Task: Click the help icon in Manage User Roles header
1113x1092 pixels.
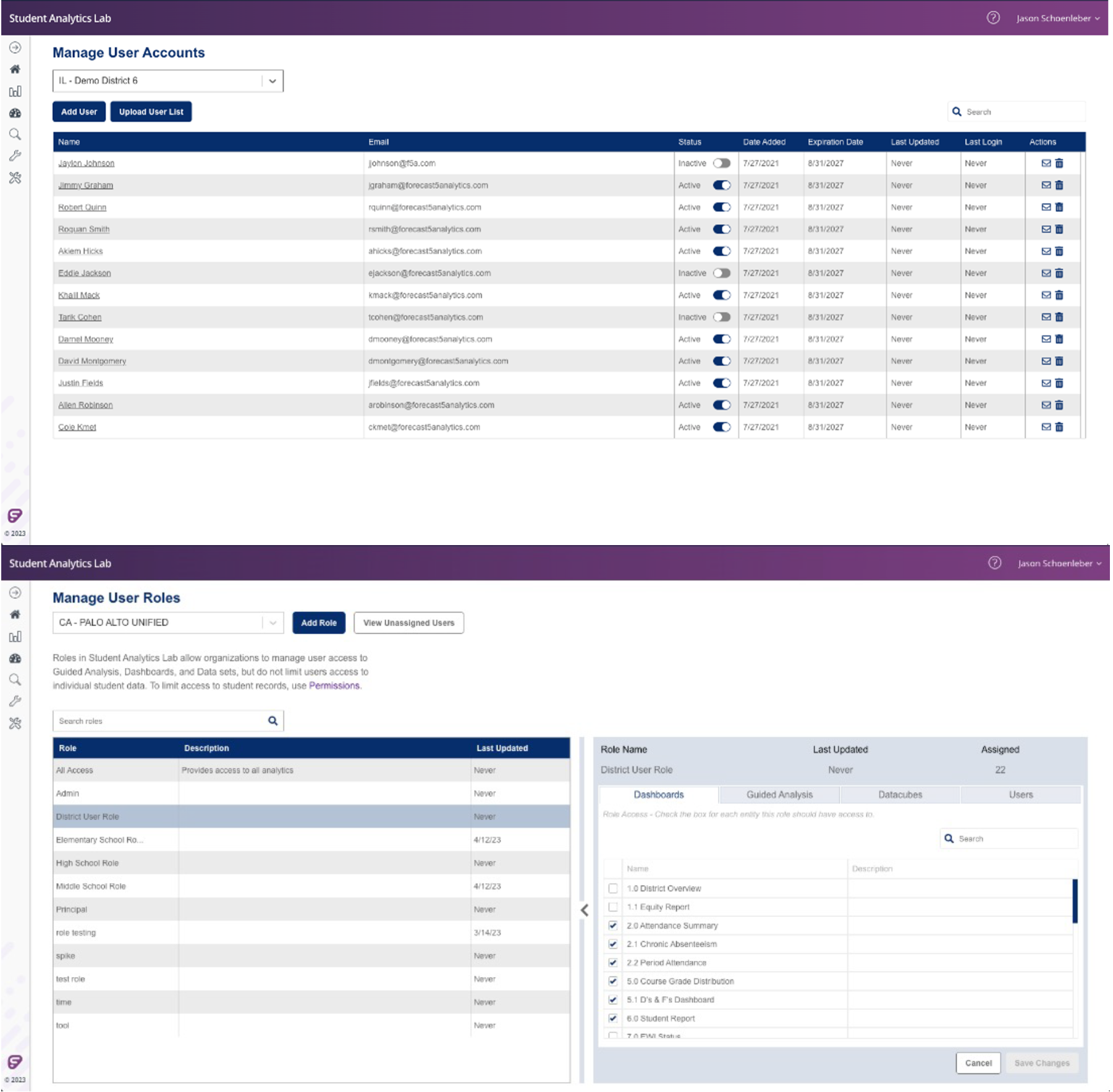Action: (x=994, y=563)
